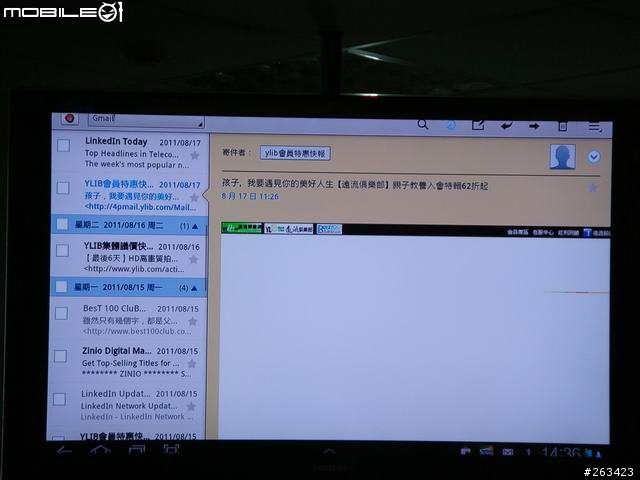Delete email with trash can icon

562,126
